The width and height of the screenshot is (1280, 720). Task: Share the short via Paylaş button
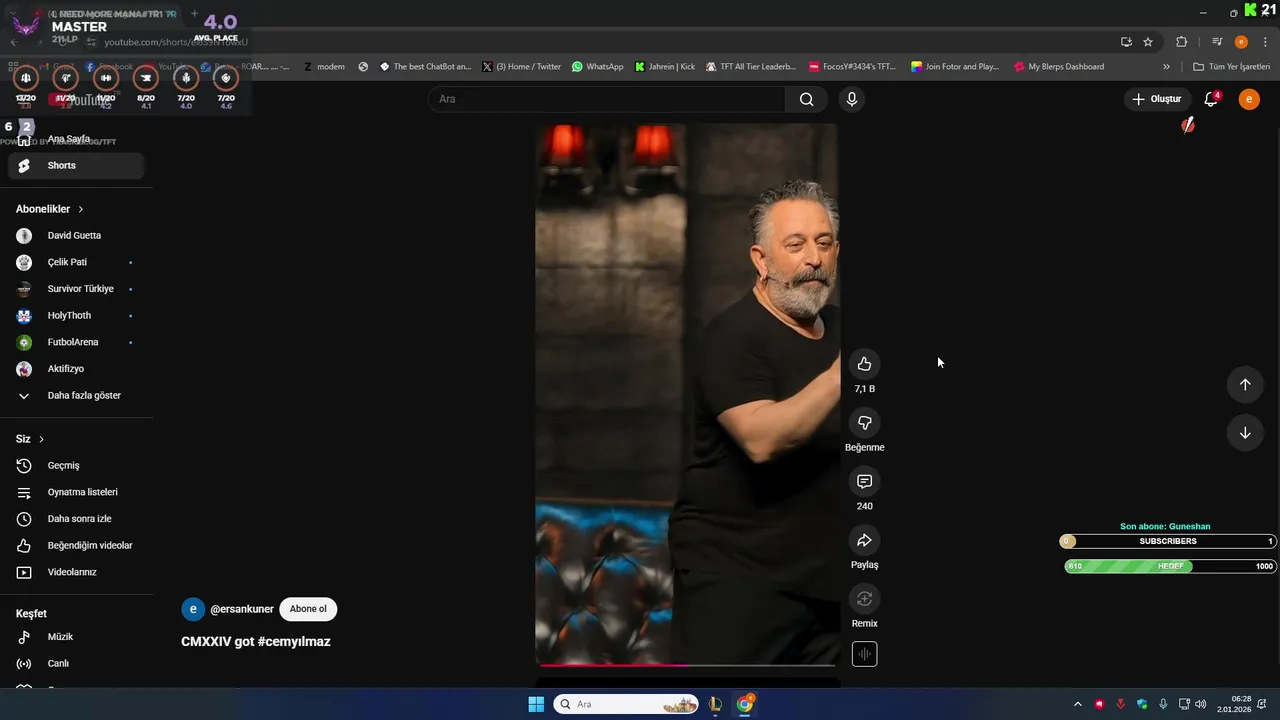click(x=864, y=541)
